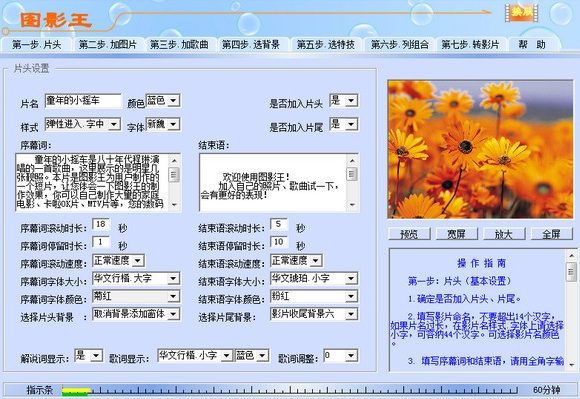580x399 pixels.
Task: Click 操作指南 panel scroll-up arrow
Action: click(571, 256)
